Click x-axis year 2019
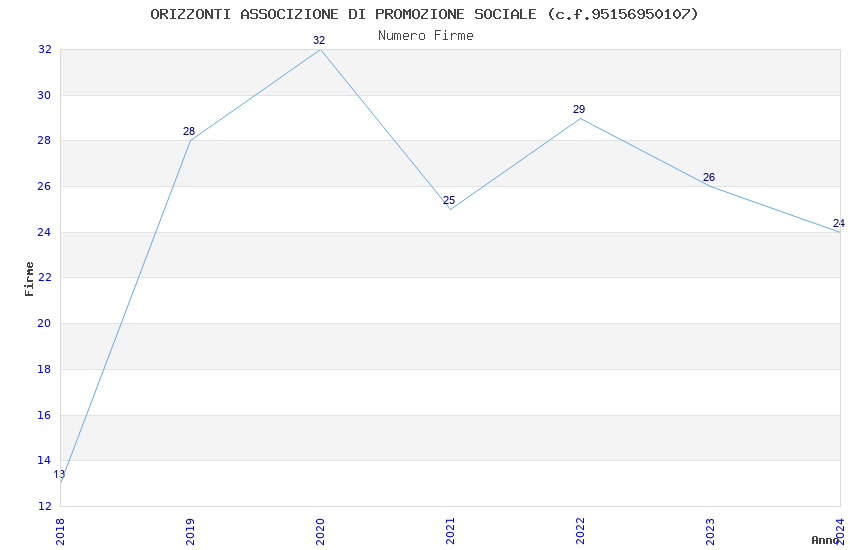 coord(190,531)
